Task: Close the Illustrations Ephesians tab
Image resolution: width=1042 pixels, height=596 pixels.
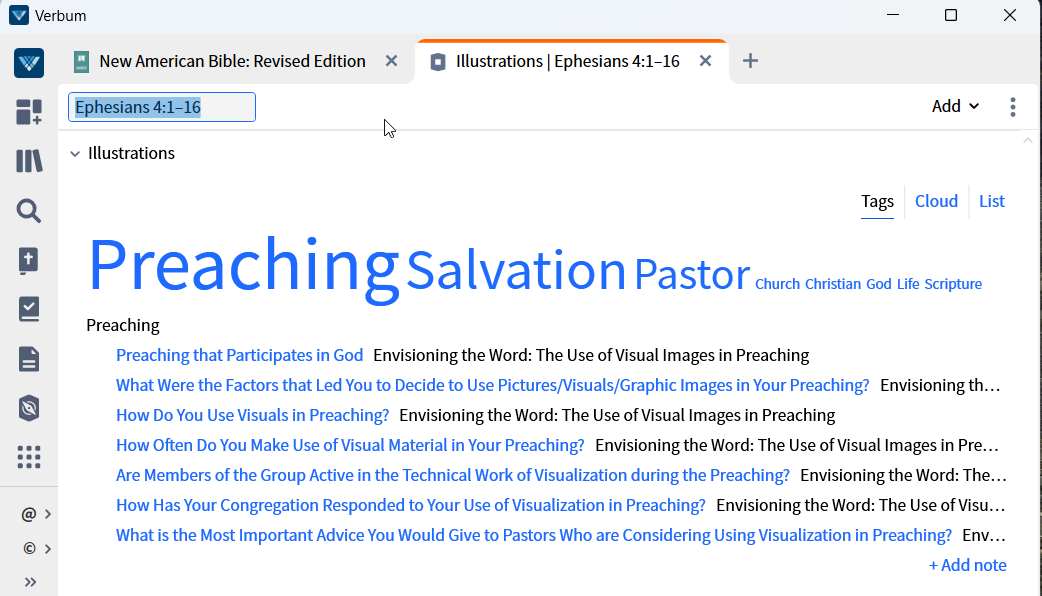Action: tap(706, 61)
